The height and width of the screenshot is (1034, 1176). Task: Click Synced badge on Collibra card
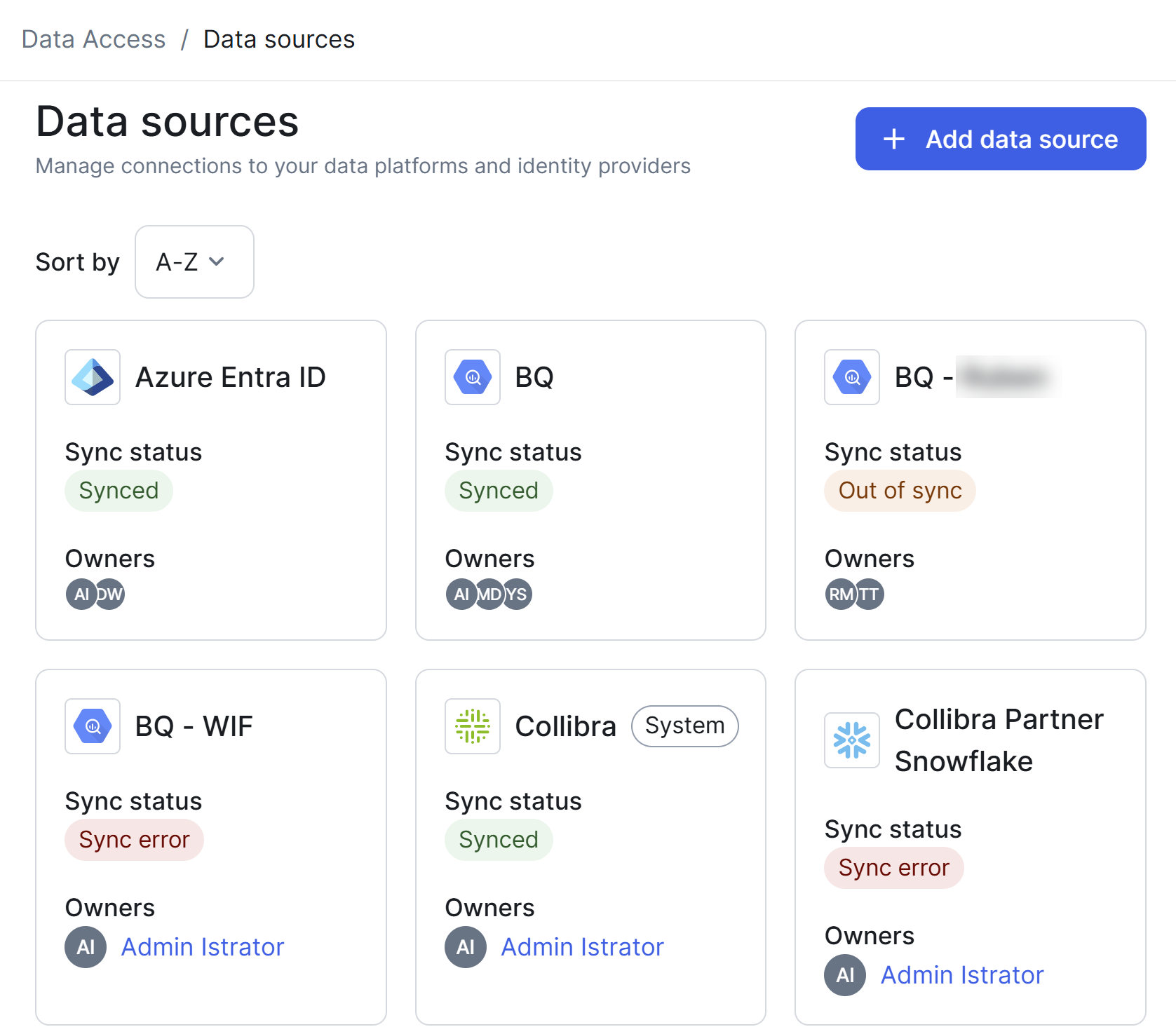pyautogui.click(x=499, y=840)
